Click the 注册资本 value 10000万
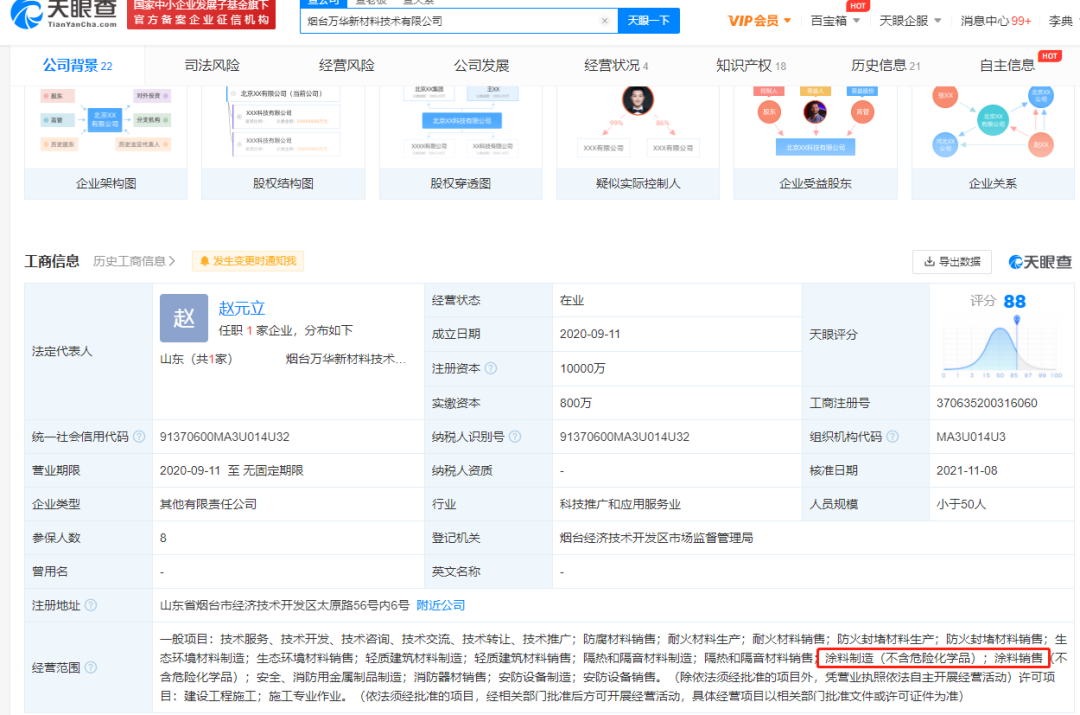 click(x=582, y=369)
